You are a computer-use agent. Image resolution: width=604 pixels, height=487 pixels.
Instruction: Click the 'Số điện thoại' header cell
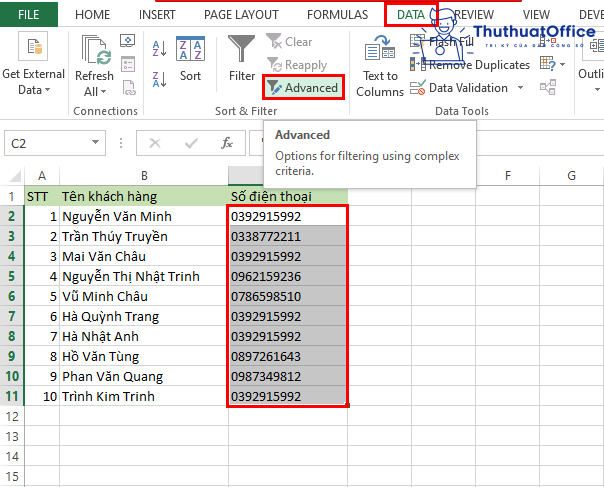click(x=288, y=196)
